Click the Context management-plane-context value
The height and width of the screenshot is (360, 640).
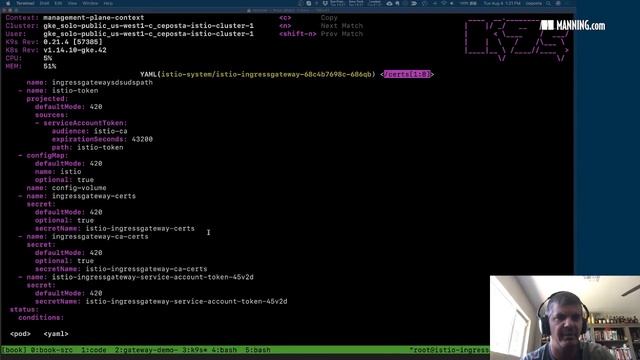(x=93, y=18)
